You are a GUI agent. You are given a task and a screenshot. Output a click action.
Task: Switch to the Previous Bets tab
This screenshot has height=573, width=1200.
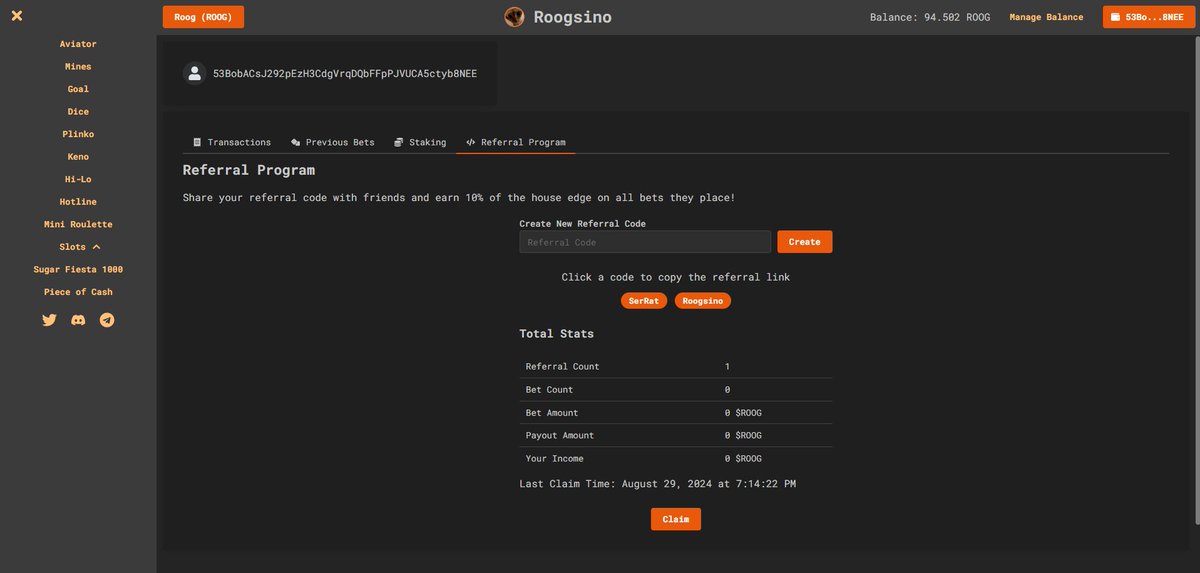(x=333, y=142)
